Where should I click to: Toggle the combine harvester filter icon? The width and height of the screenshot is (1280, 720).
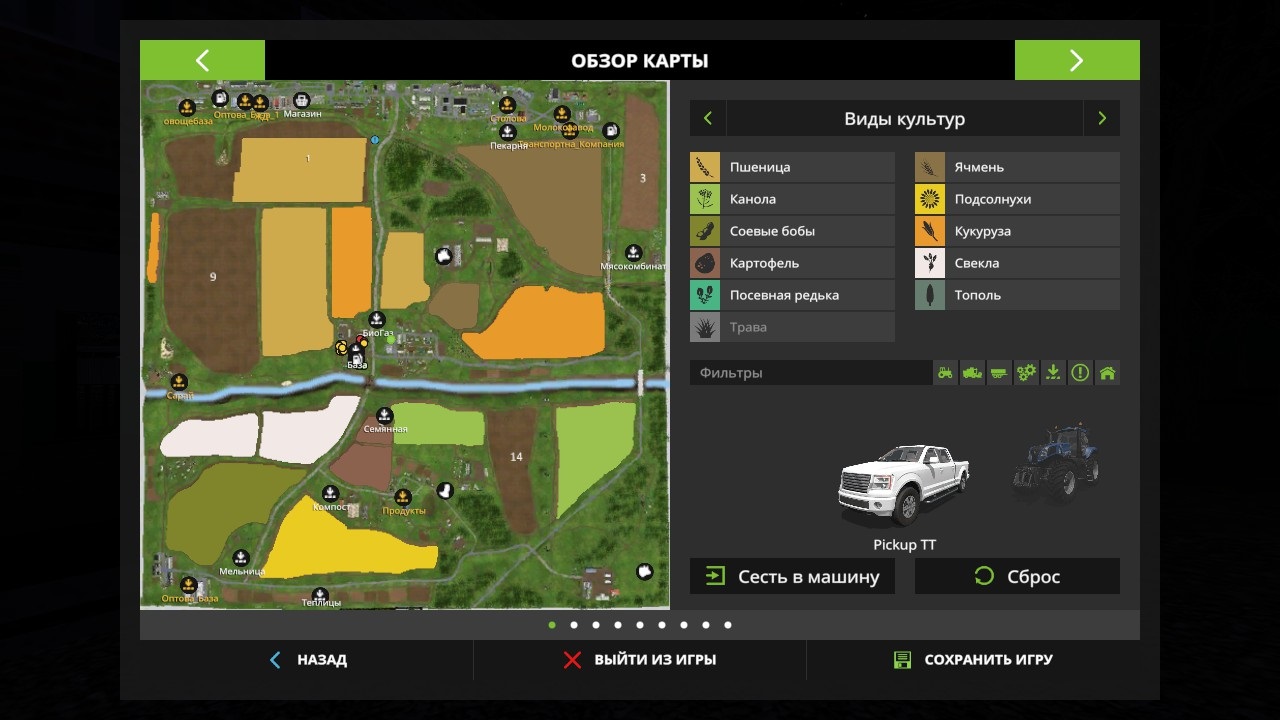point(972,373)
